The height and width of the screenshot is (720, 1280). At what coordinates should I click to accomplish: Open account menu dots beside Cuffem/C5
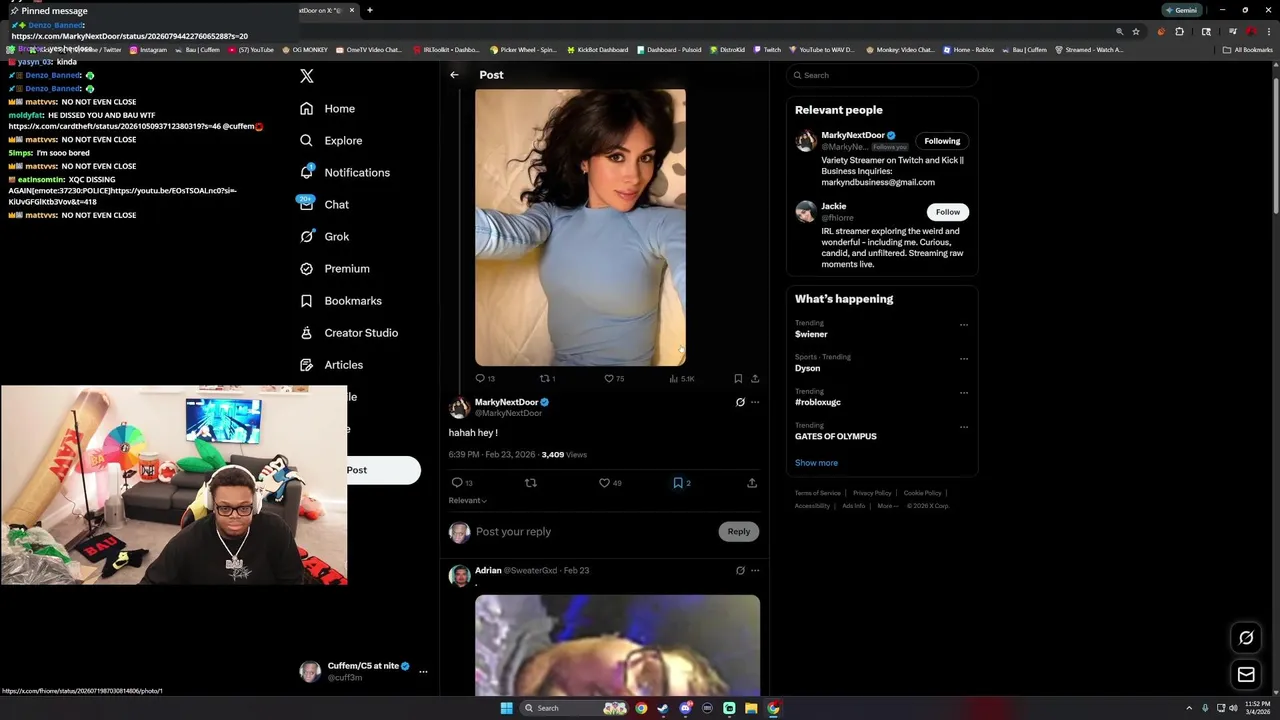click(x=423, y=671)
